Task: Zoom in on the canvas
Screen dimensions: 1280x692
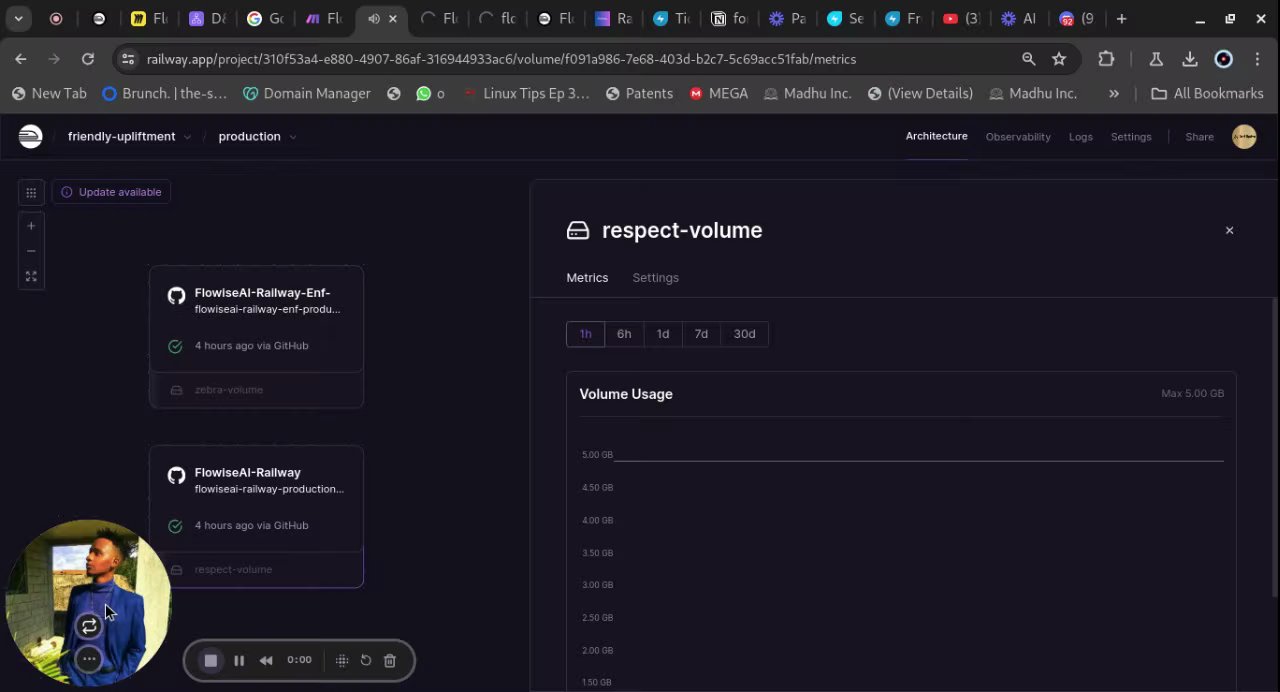Action: pos(31,226)
